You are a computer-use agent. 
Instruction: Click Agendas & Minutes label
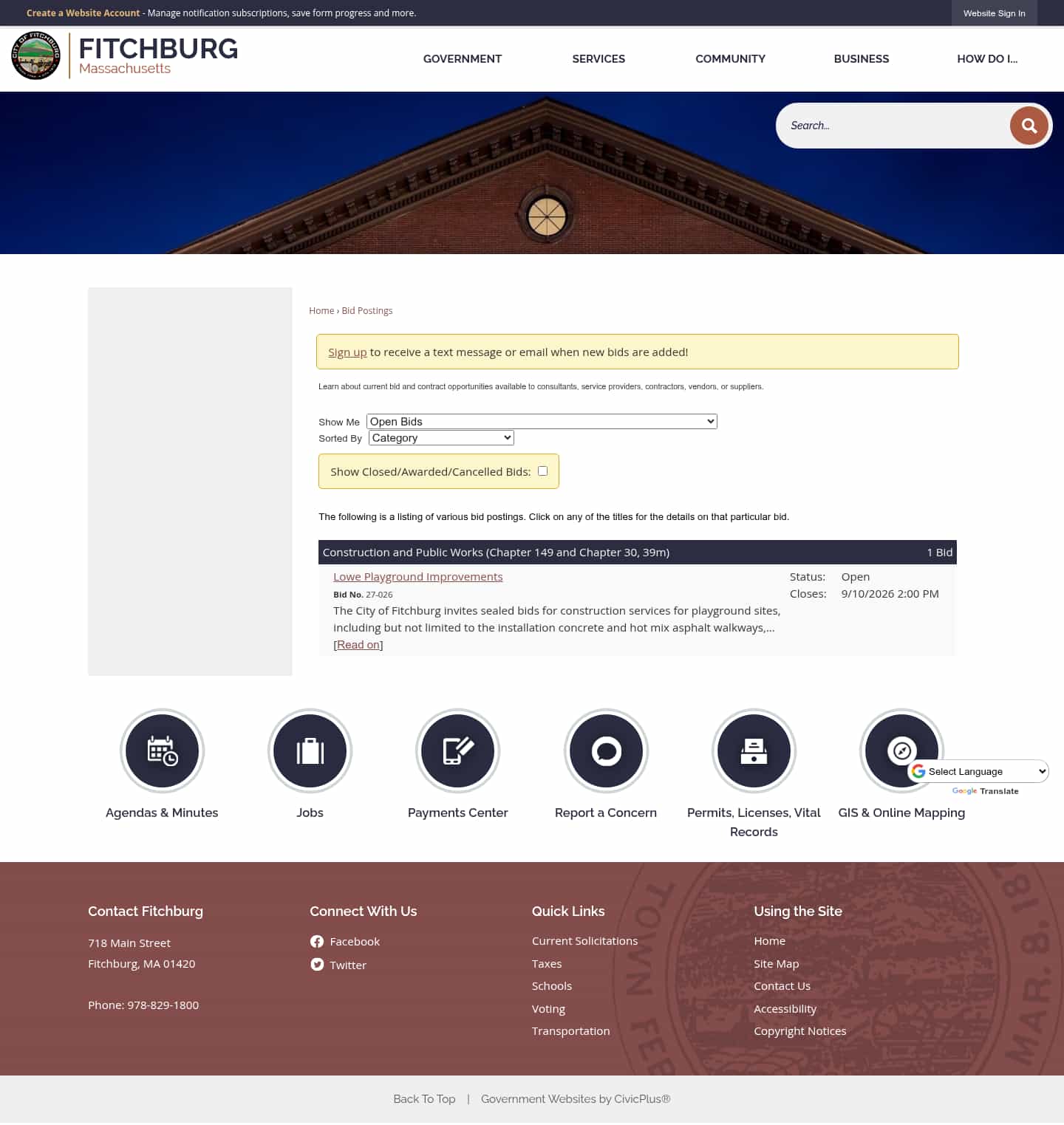[x=162, y=813]
